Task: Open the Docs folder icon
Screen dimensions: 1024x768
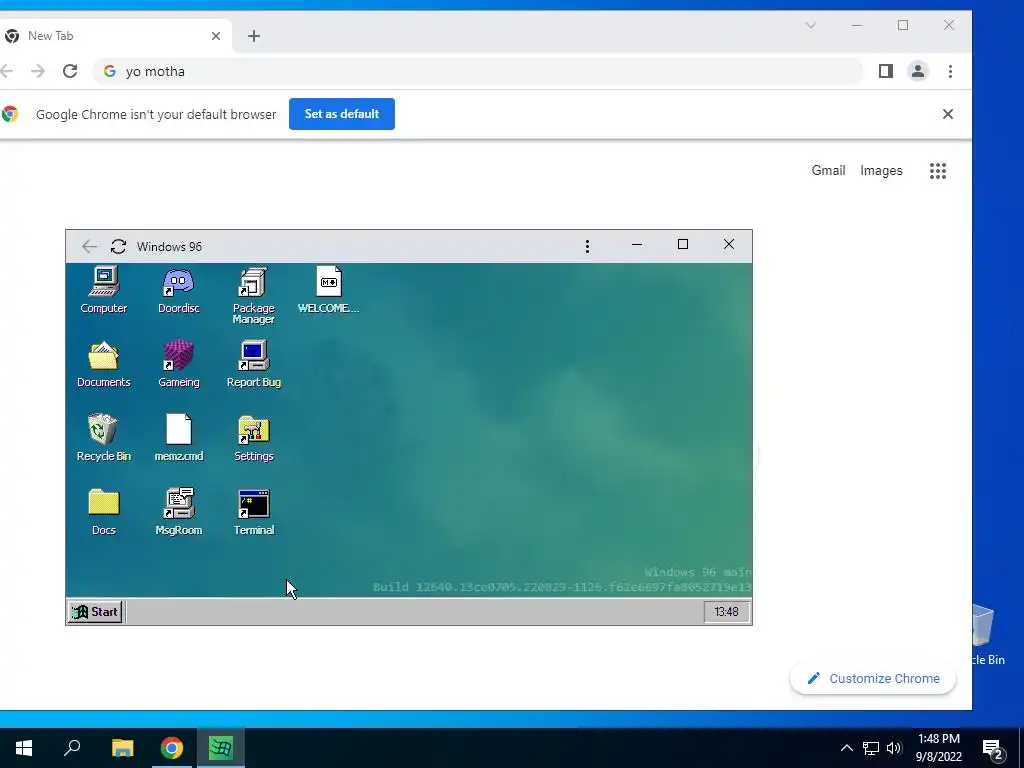Action: (x=104, y=511)
